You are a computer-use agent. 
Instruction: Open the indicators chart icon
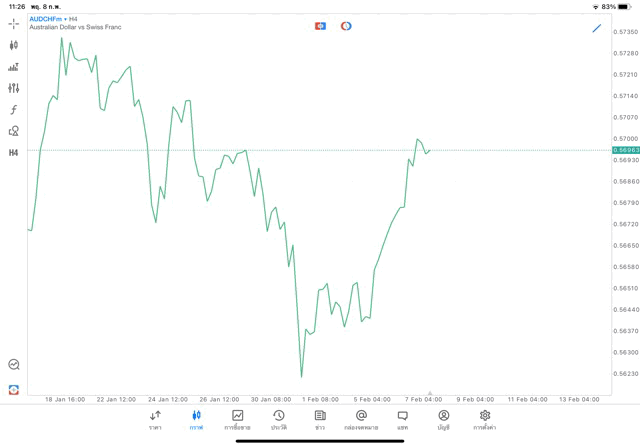pyautogui.click(x=13, y=67)
